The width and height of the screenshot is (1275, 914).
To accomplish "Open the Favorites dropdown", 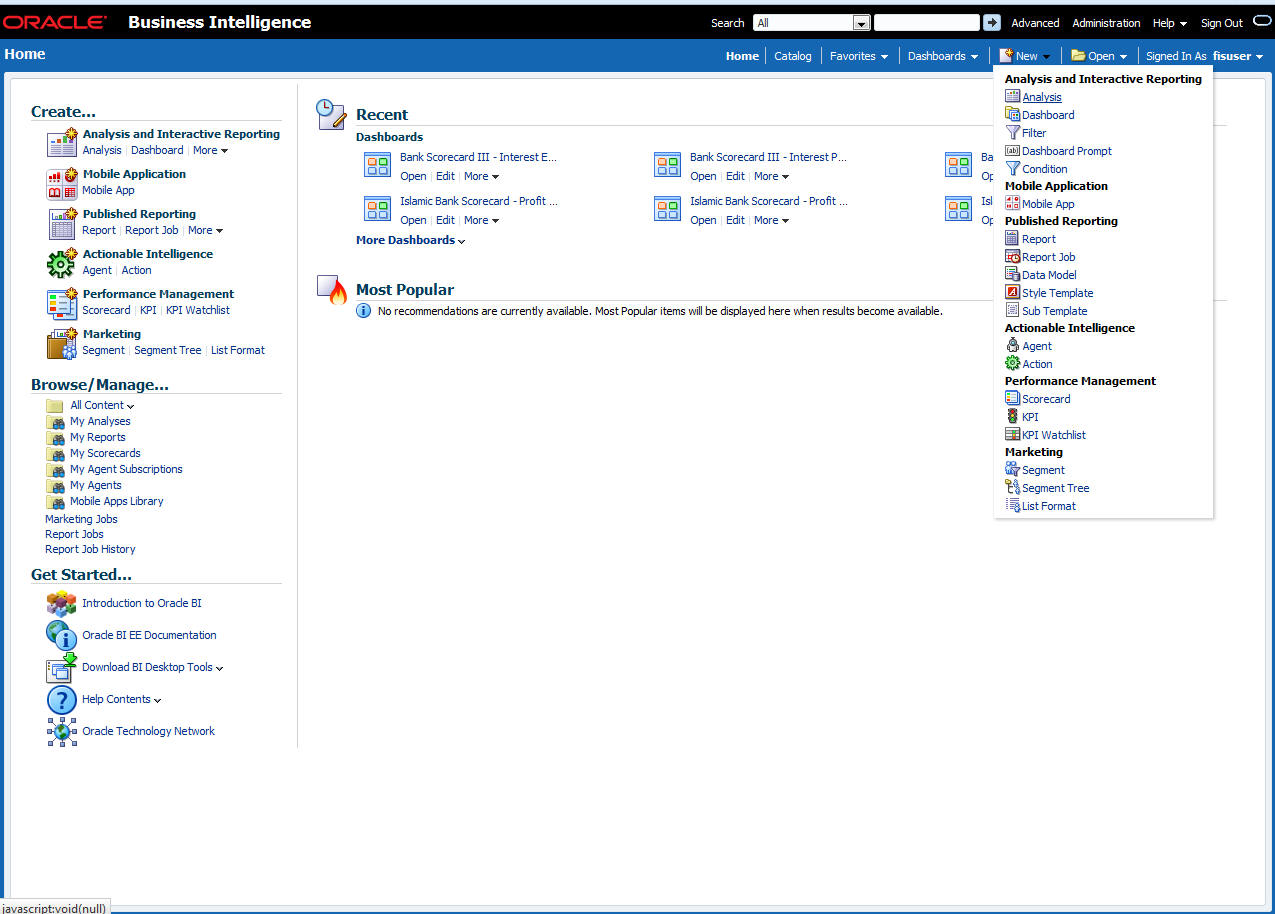I will pos(858,56).
